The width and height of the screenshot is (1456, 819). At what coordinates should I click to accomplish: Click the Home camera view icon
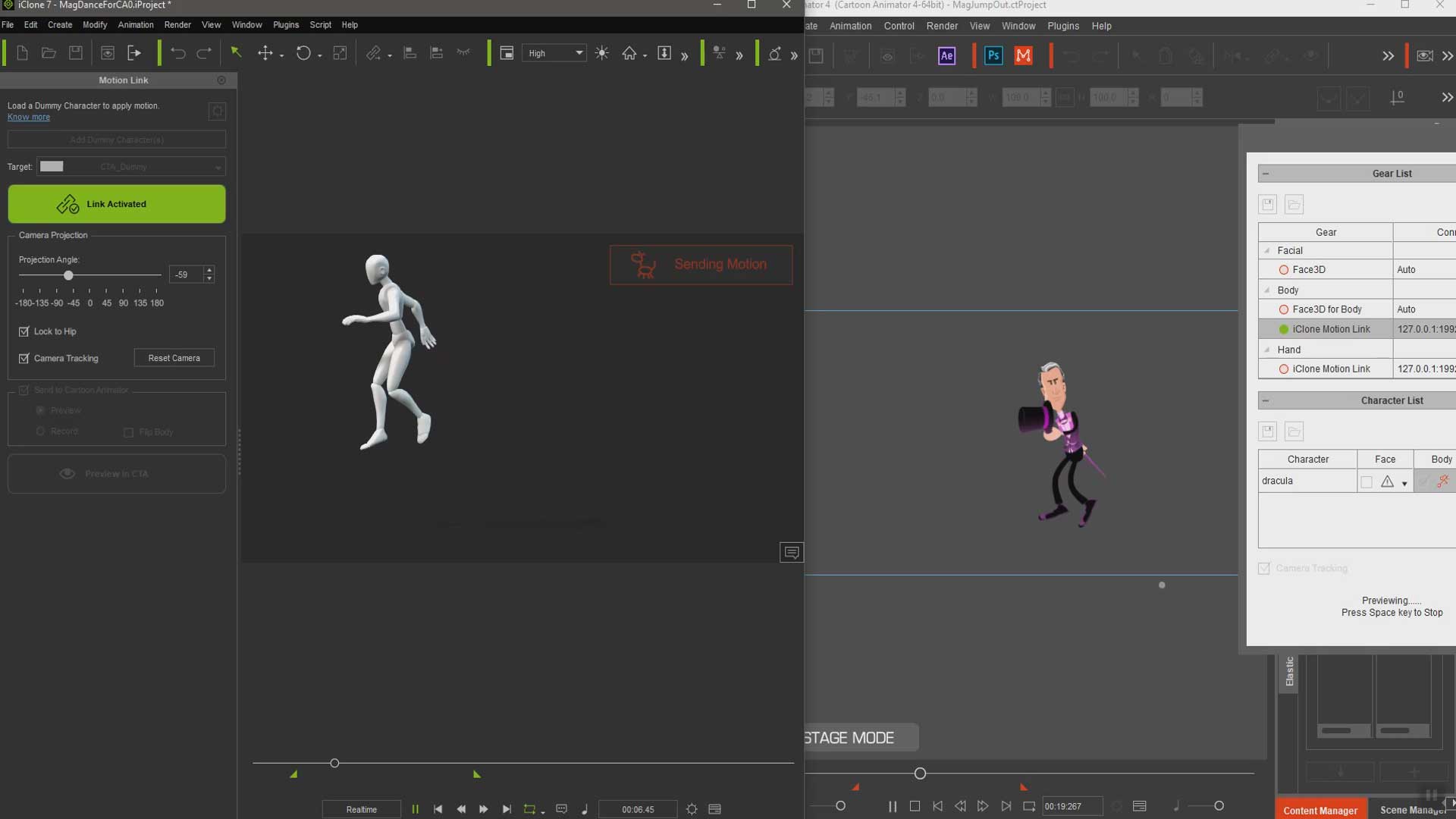click(629, 53)
